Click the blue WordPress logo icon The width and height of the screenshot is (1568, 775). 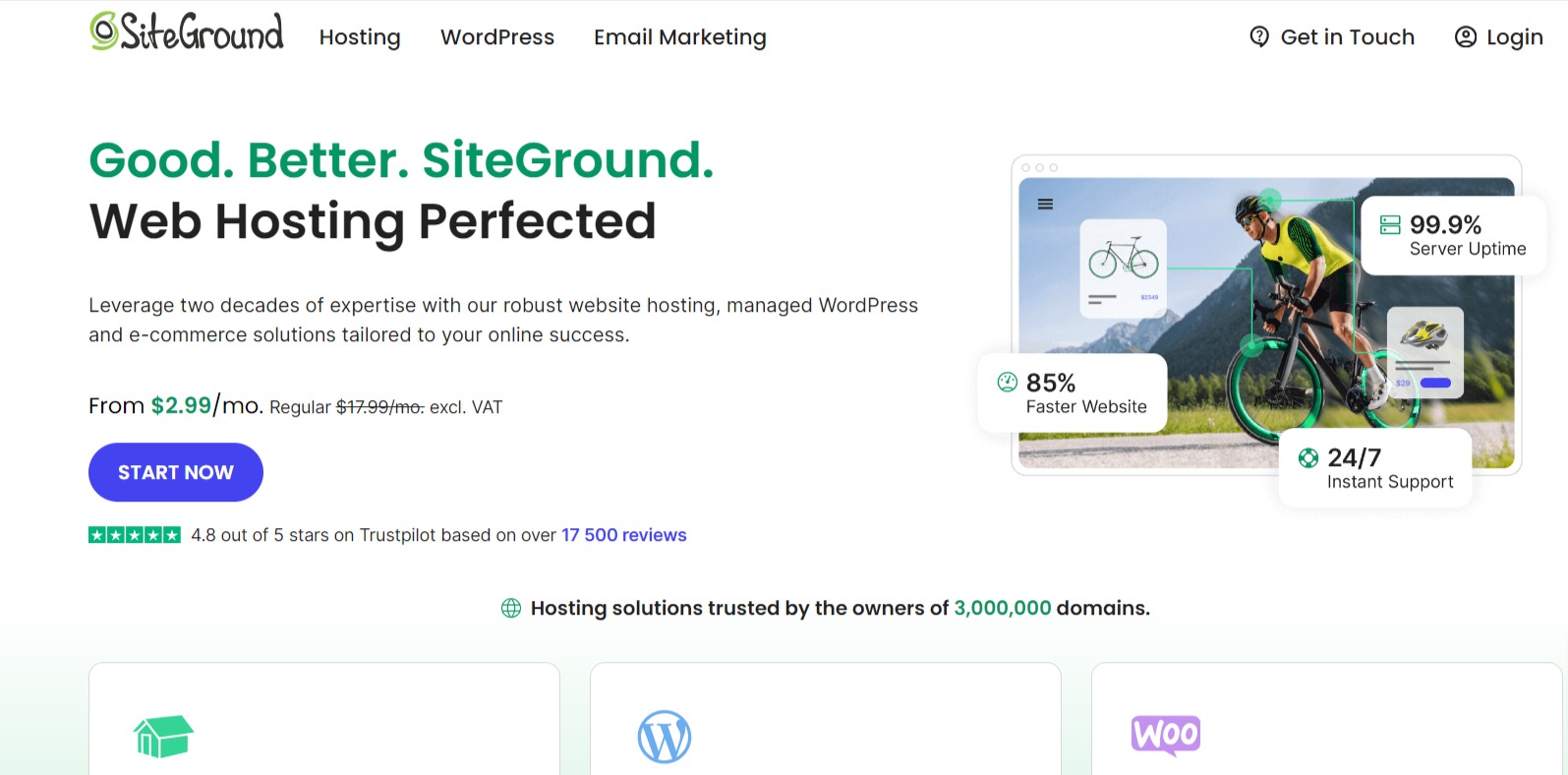click(x=665, y=737)
